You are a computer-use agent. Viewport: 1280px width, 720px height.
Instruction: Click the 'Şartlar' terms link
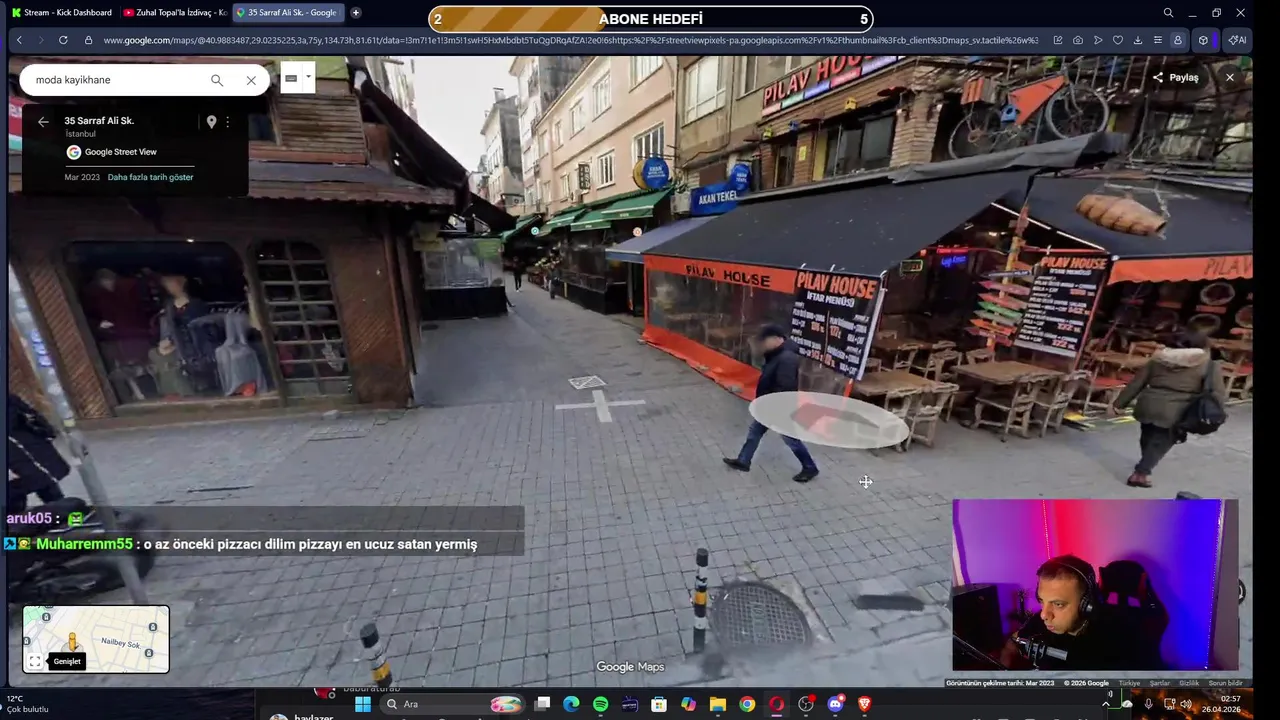point(1160,683)
